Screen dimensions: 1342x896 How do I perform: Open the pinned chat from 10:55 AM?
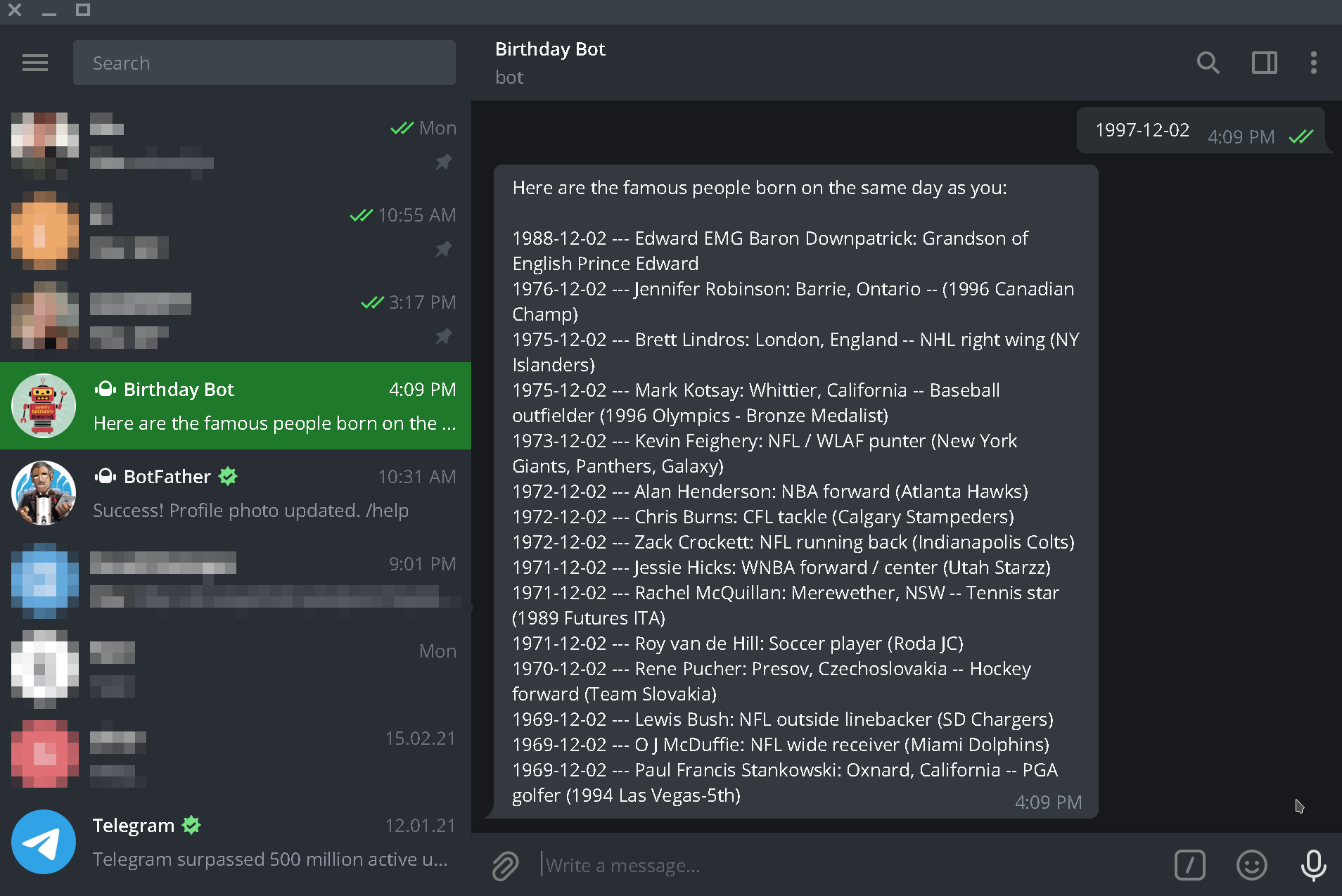tap(236, 231)
